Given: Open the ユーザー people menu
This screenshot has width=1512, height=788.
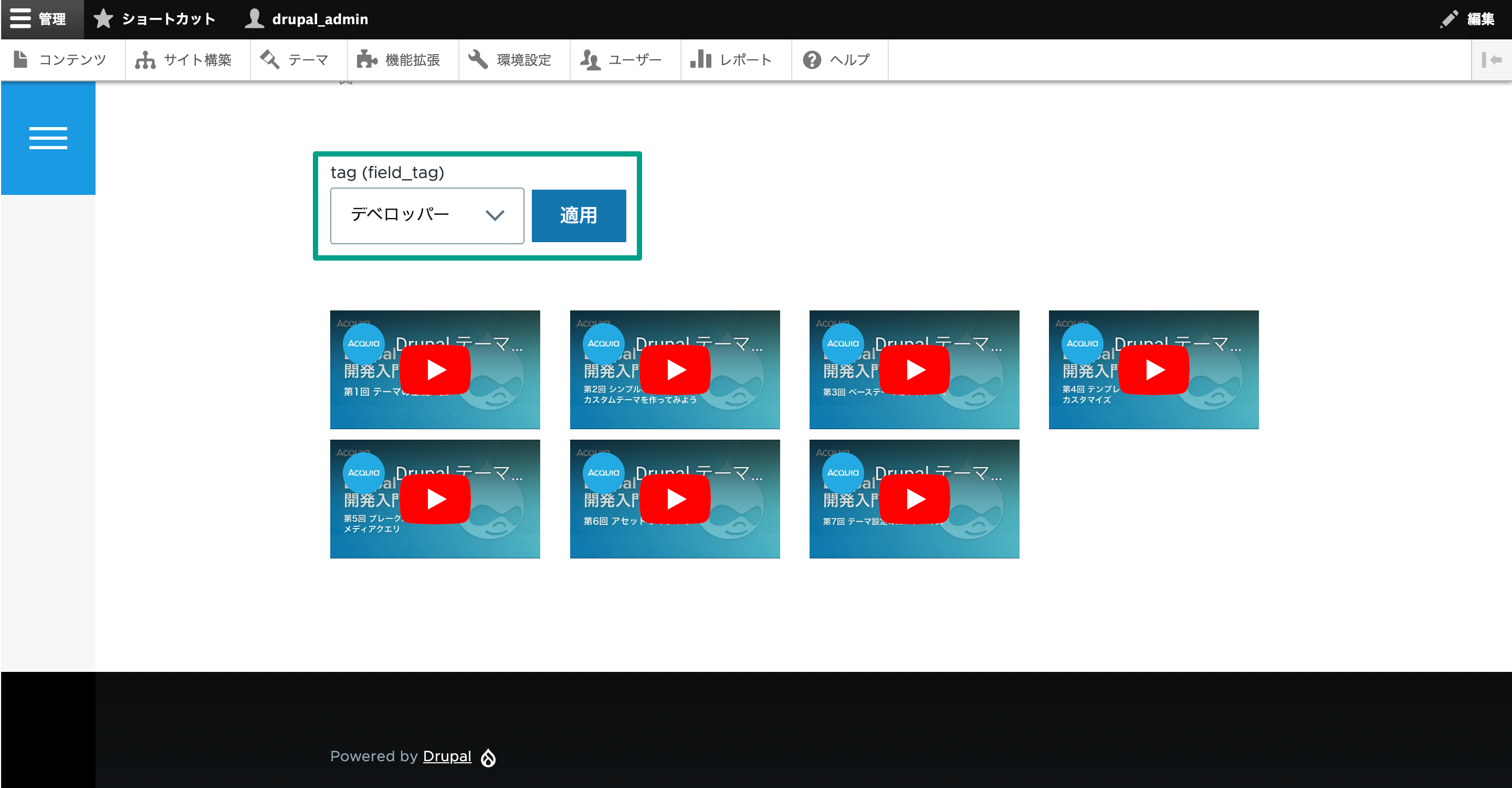Looking at the screenshot, I should click(625, 60).
